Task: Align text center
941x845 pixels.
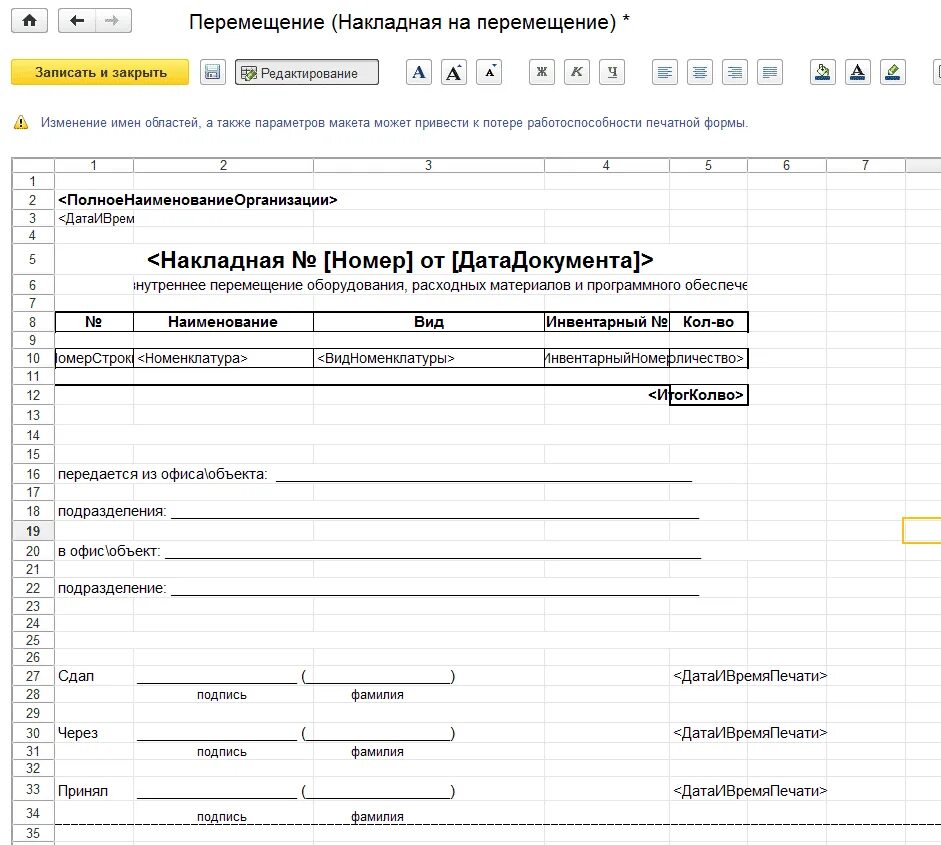Action: tap(700, 73)
